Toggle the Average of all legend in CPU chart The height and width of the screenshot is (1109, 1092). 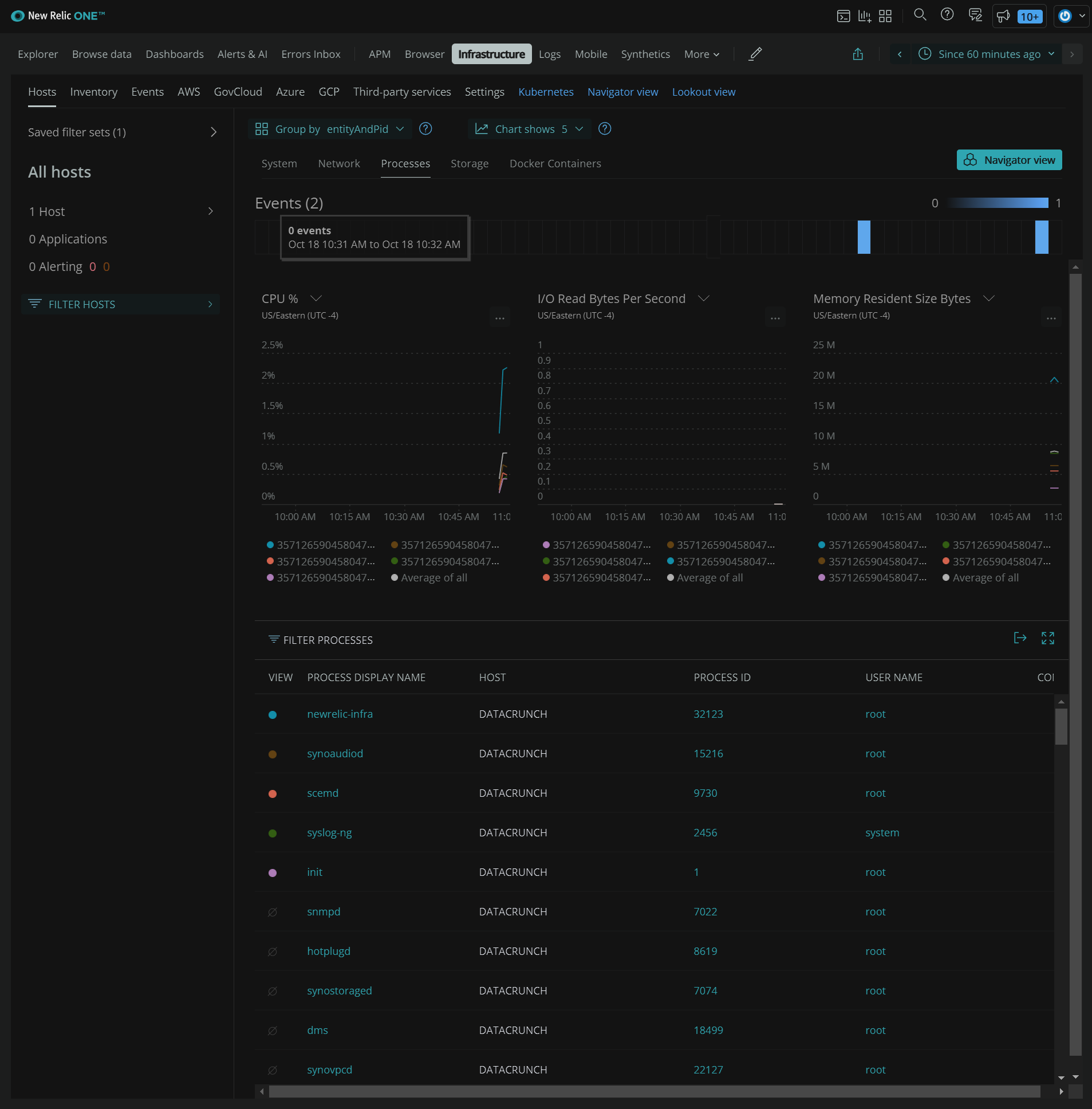pos(429,578)
